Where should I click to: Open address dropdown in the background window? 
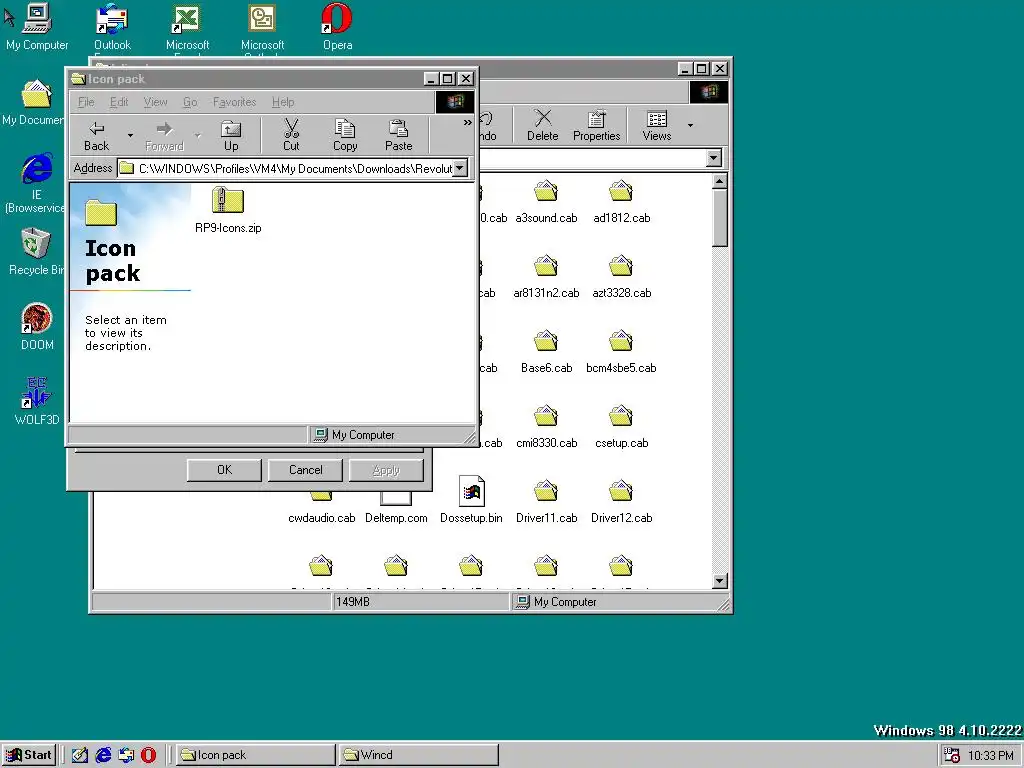click(x=714, y=158)
